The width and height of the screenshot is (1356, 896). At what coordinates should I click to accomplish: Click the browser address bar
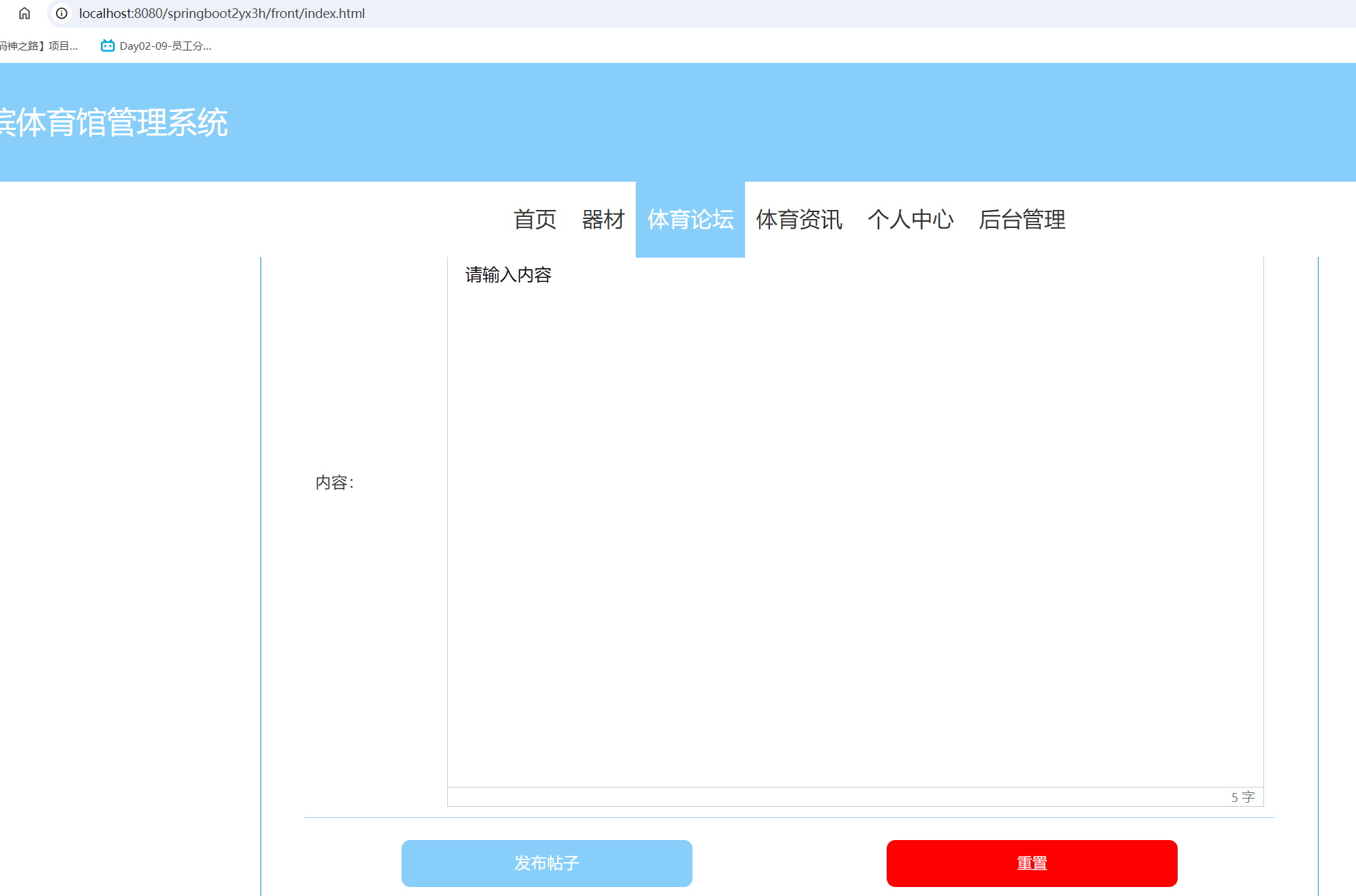coord(415,13)
